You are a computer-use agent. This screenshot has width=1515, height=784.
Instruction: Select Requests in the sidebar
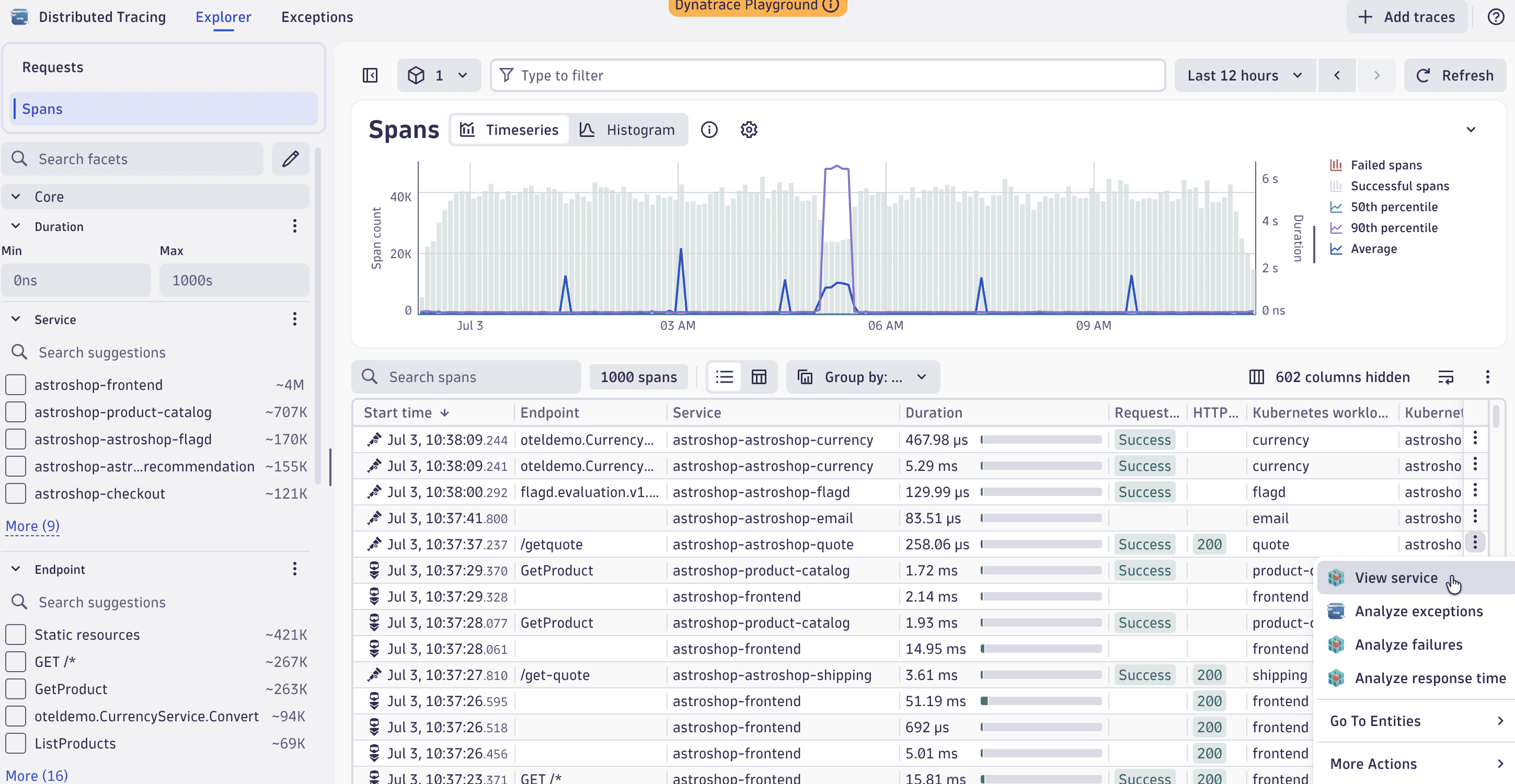point(164,67)
